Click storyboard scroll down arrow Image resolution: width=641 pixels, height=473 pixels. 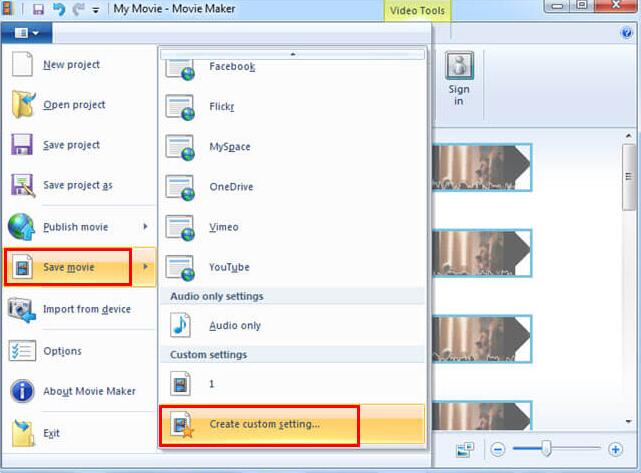click(628, 421)
